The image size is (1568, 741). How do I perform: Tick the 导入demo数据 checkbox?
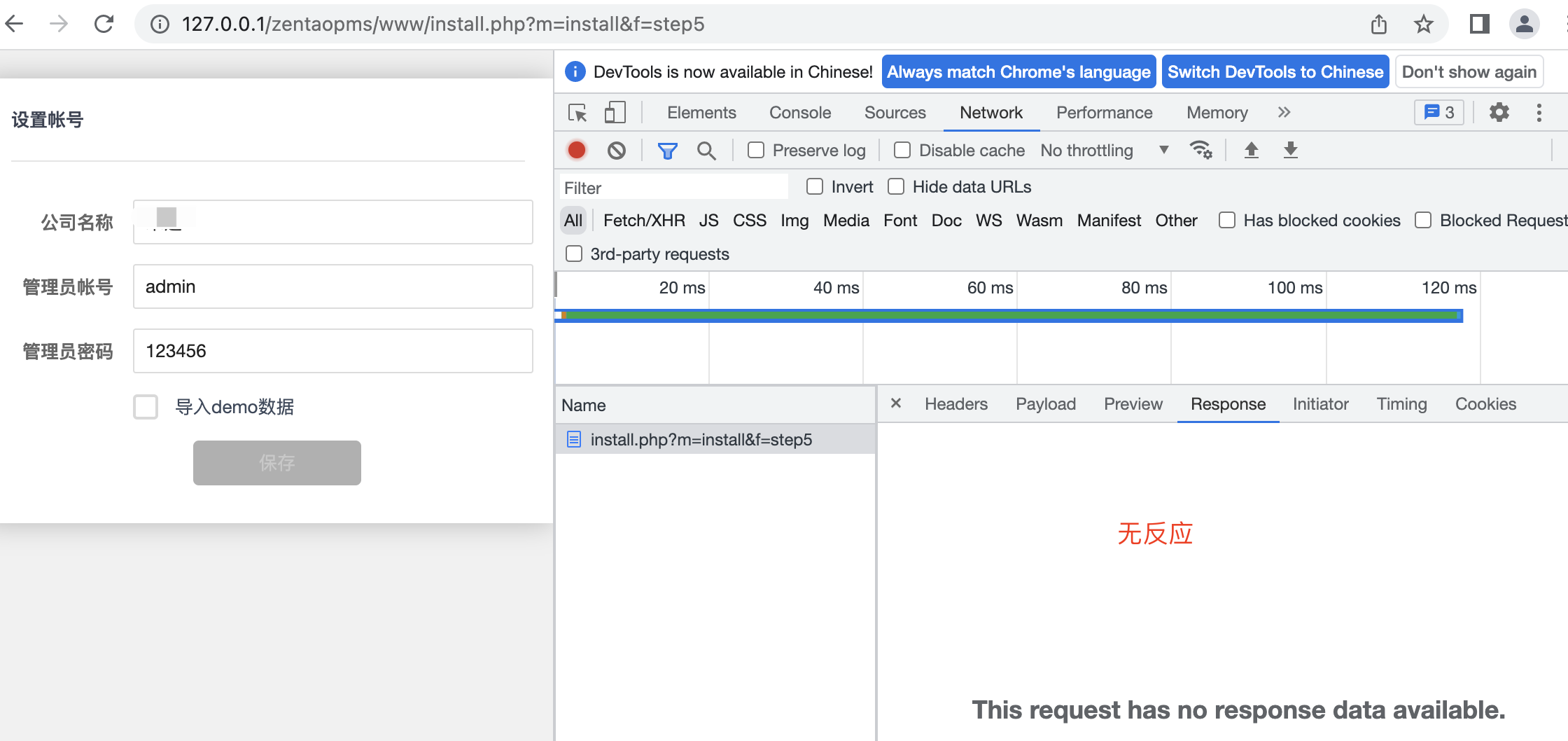coord(146,407)
